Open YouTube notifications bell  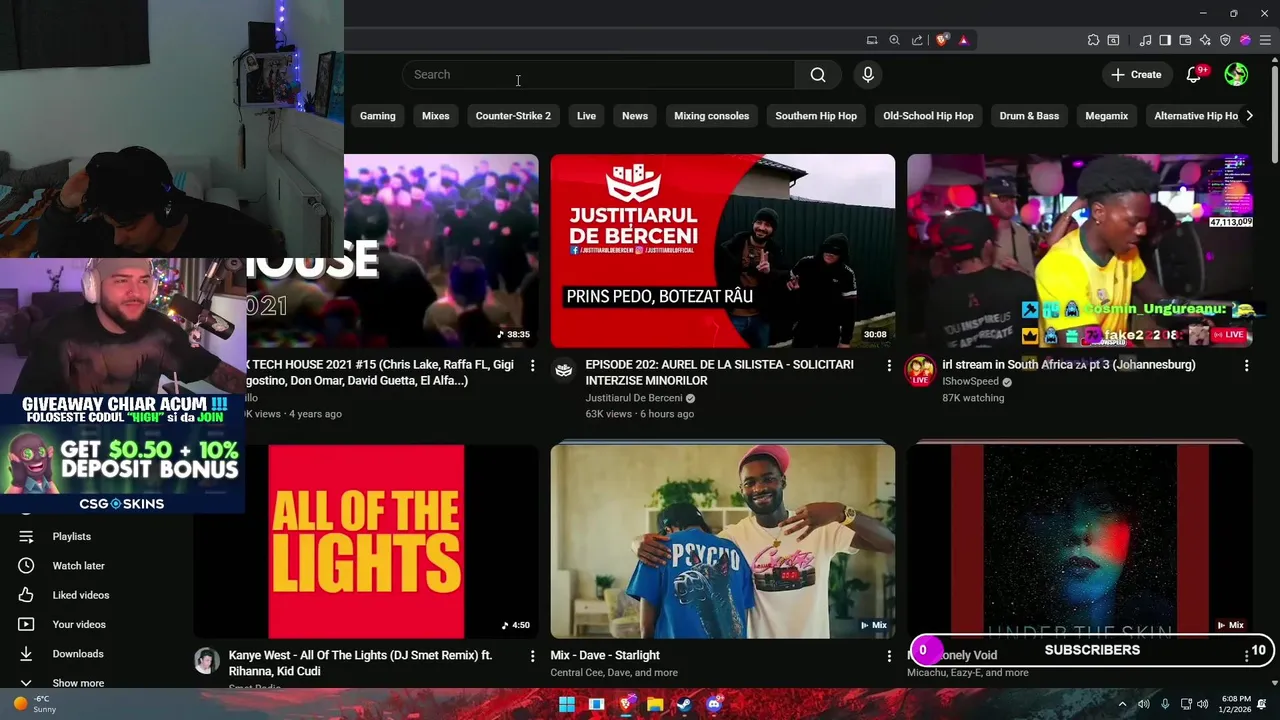(x=1193, y=75)
